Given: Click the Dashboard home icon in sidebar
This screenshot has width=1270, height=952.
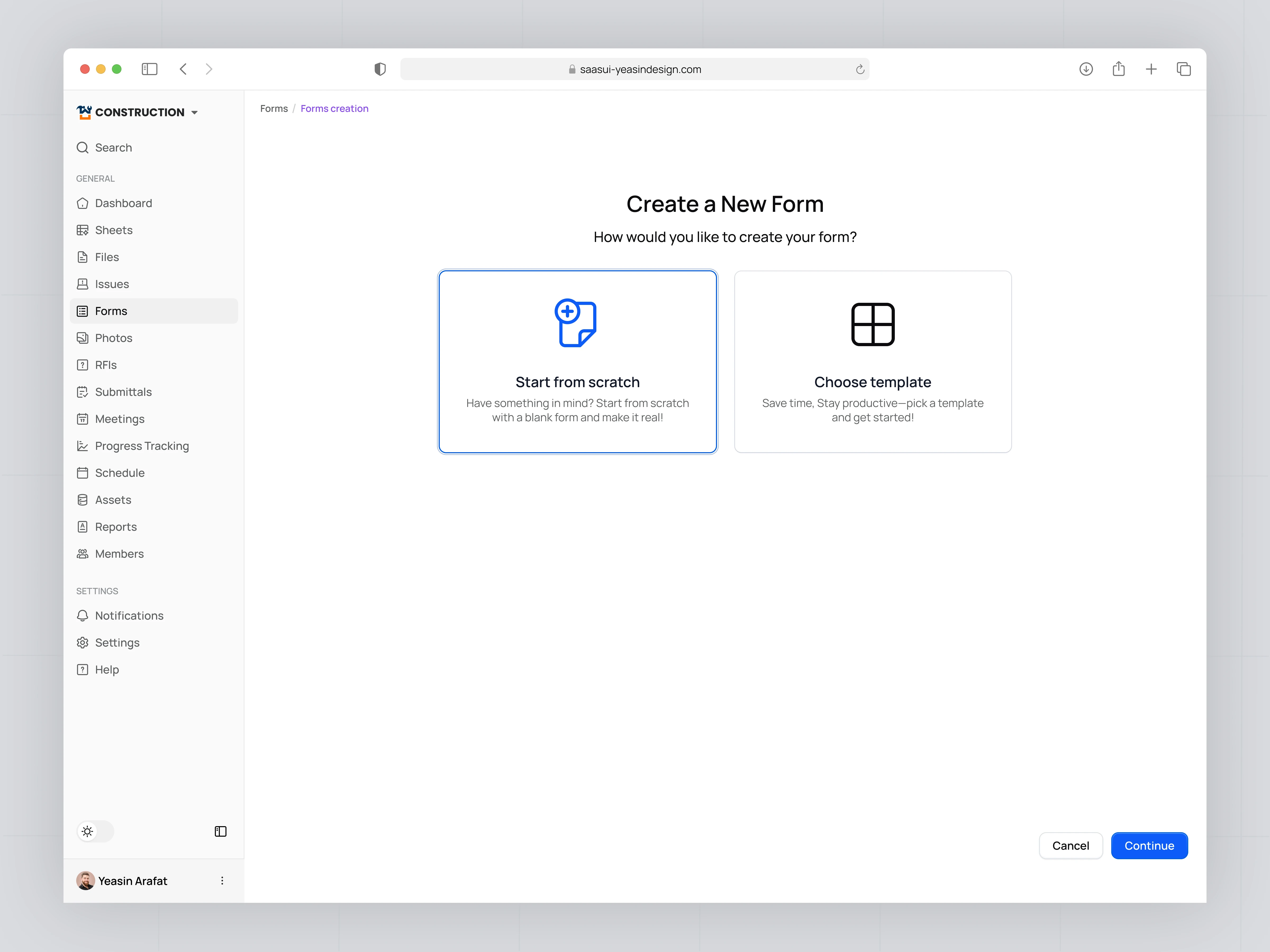Looking at the screenshot, I should point(83,203).
